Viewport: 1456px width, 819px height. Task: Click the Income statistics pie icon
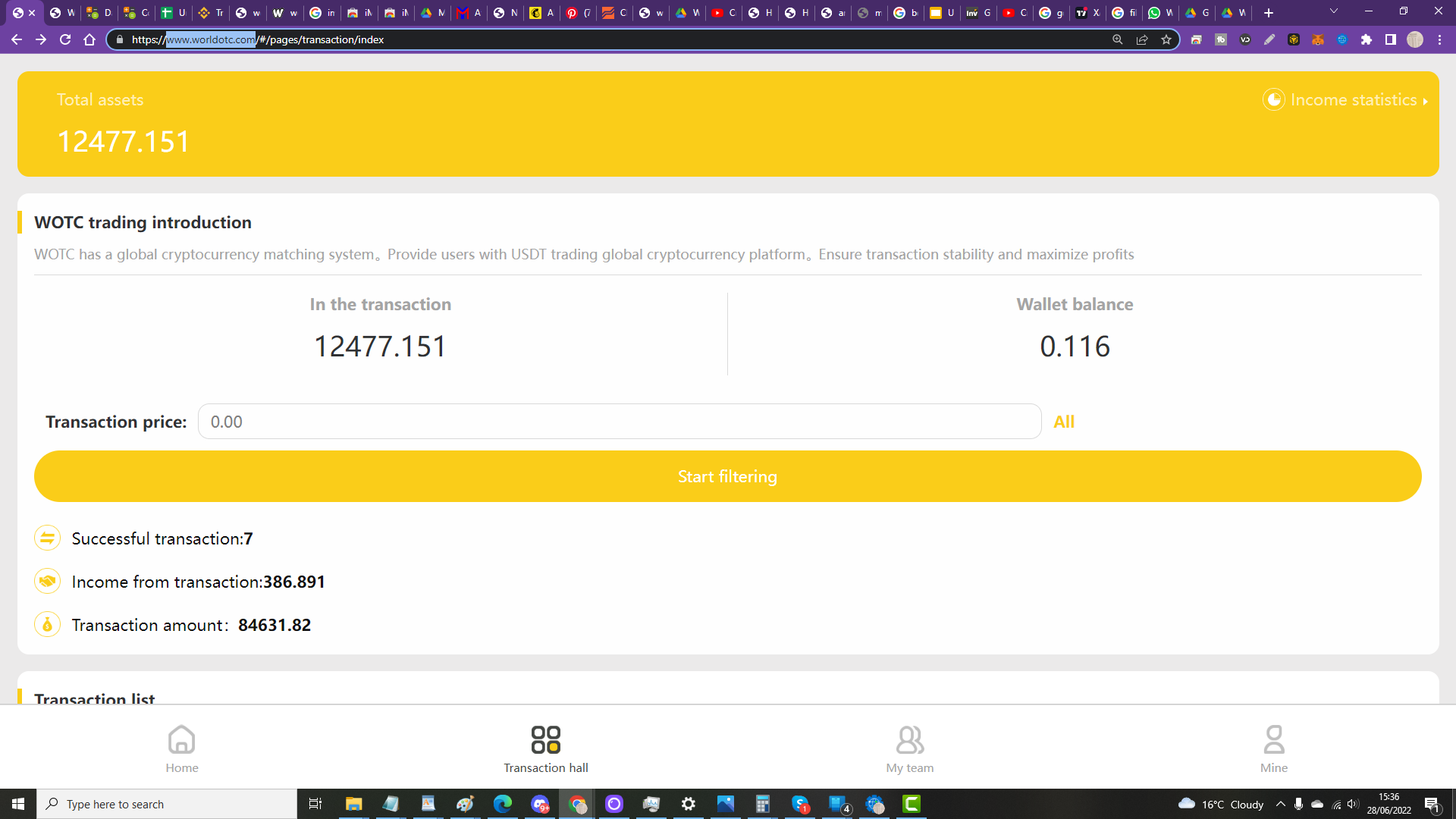1273,99
